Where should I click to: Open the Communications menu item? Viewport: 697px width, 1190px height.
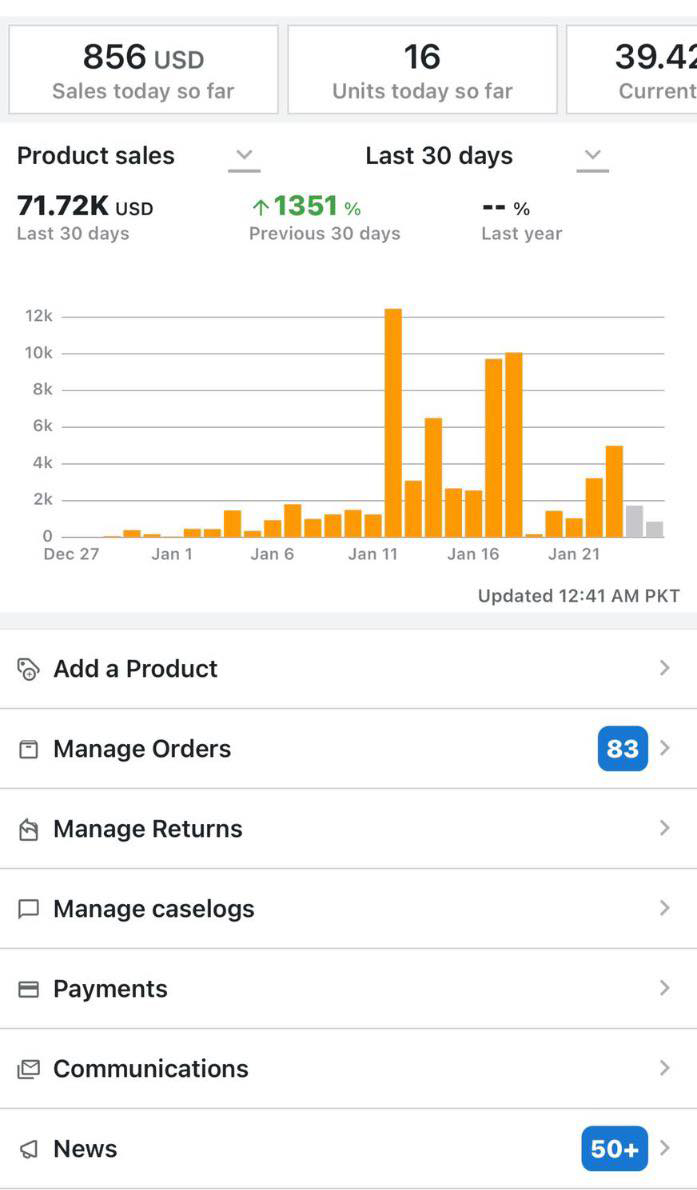(150, 1069)
